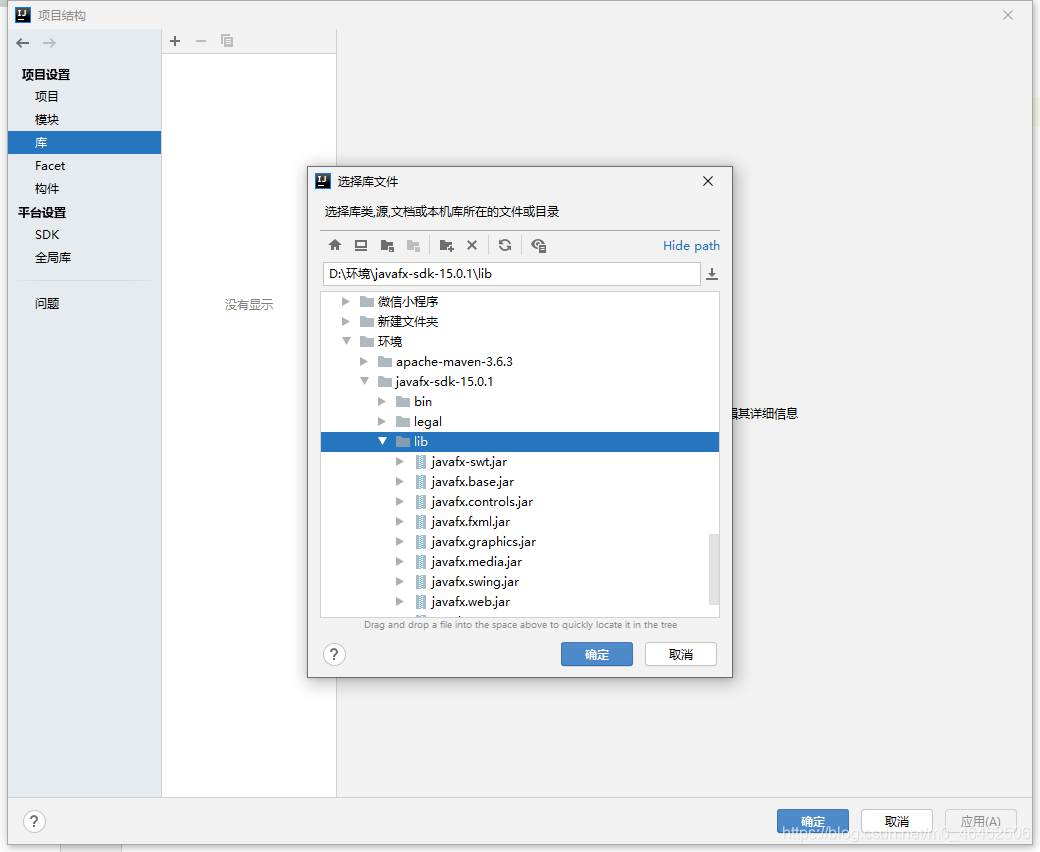Toggle show hidden files and directories icon
The image size is (1040, 852).
click(x=539, y=245)
